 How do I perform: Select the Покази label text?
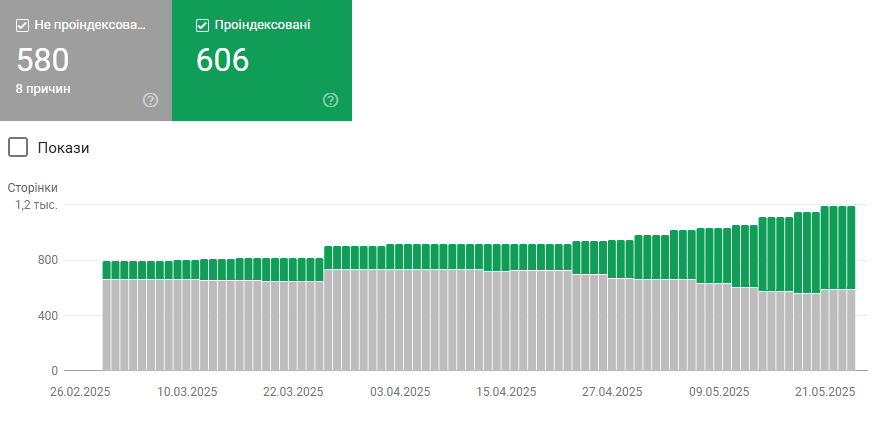pyautogui.click(x=64, y=148)
